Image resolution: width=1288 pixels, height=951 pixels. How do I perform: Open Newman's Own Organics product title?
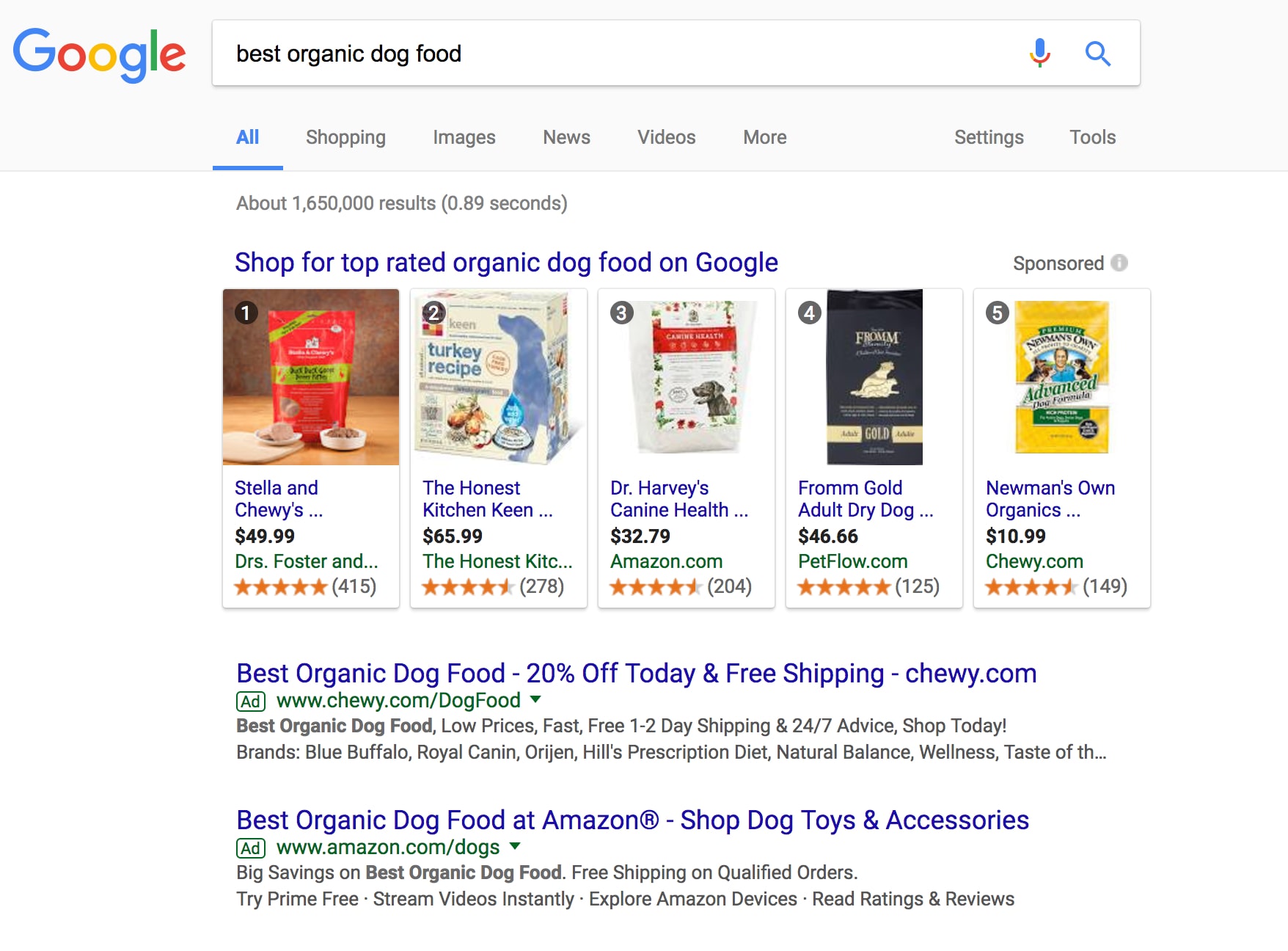pos(1050,499)
